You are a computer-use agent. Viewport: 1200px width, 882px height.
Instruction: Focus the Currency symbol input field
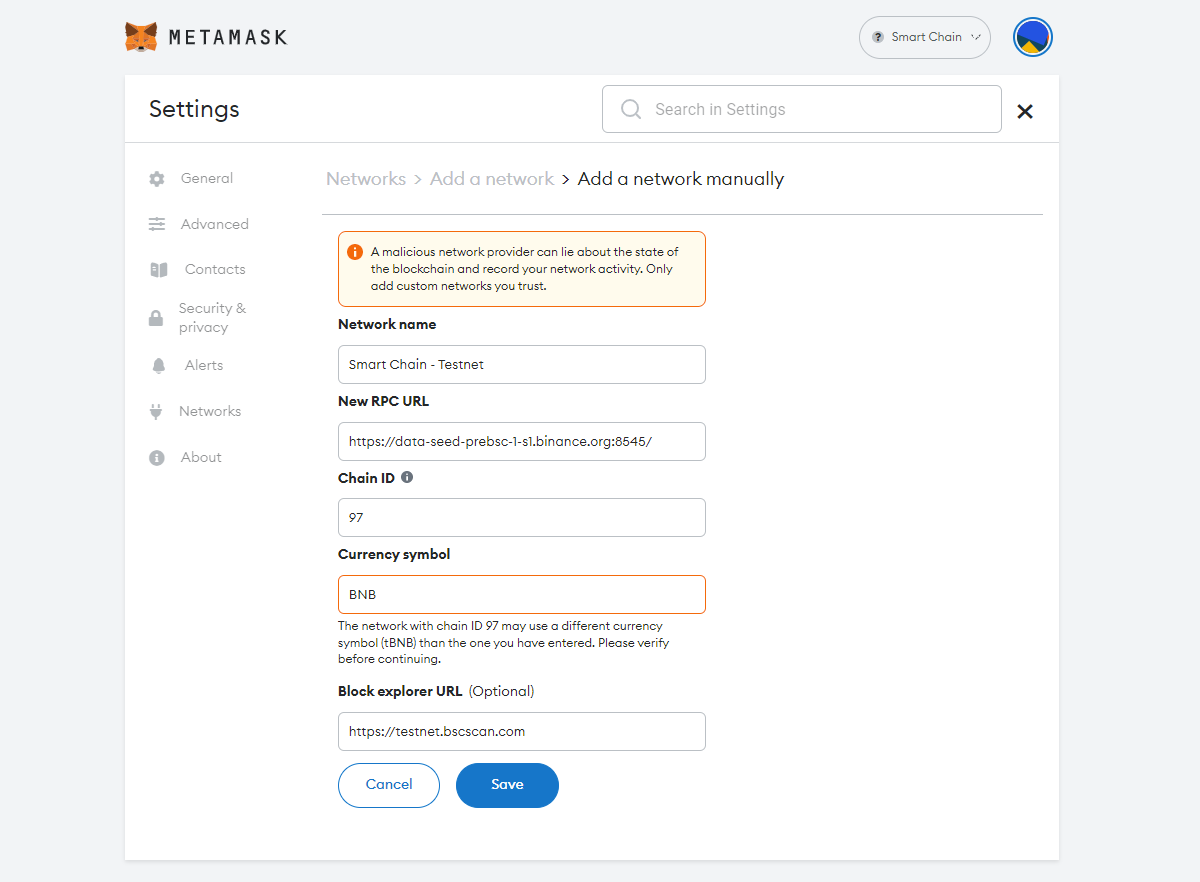pyautogui.click(x=521, y=594)
